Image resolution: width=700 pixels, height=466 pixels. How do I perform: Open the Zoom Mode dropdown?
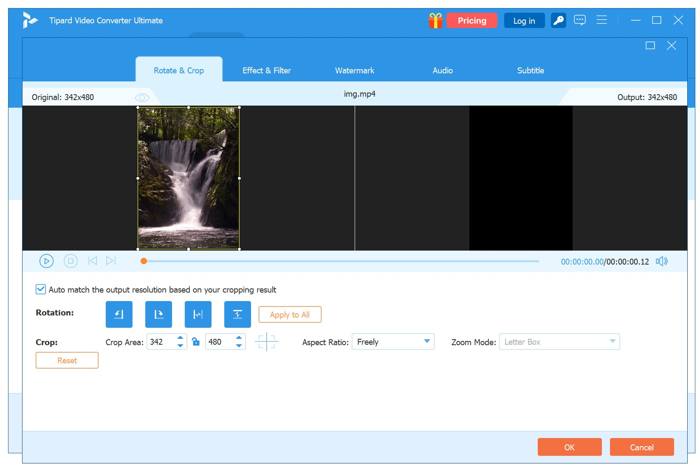pos(560,342)
